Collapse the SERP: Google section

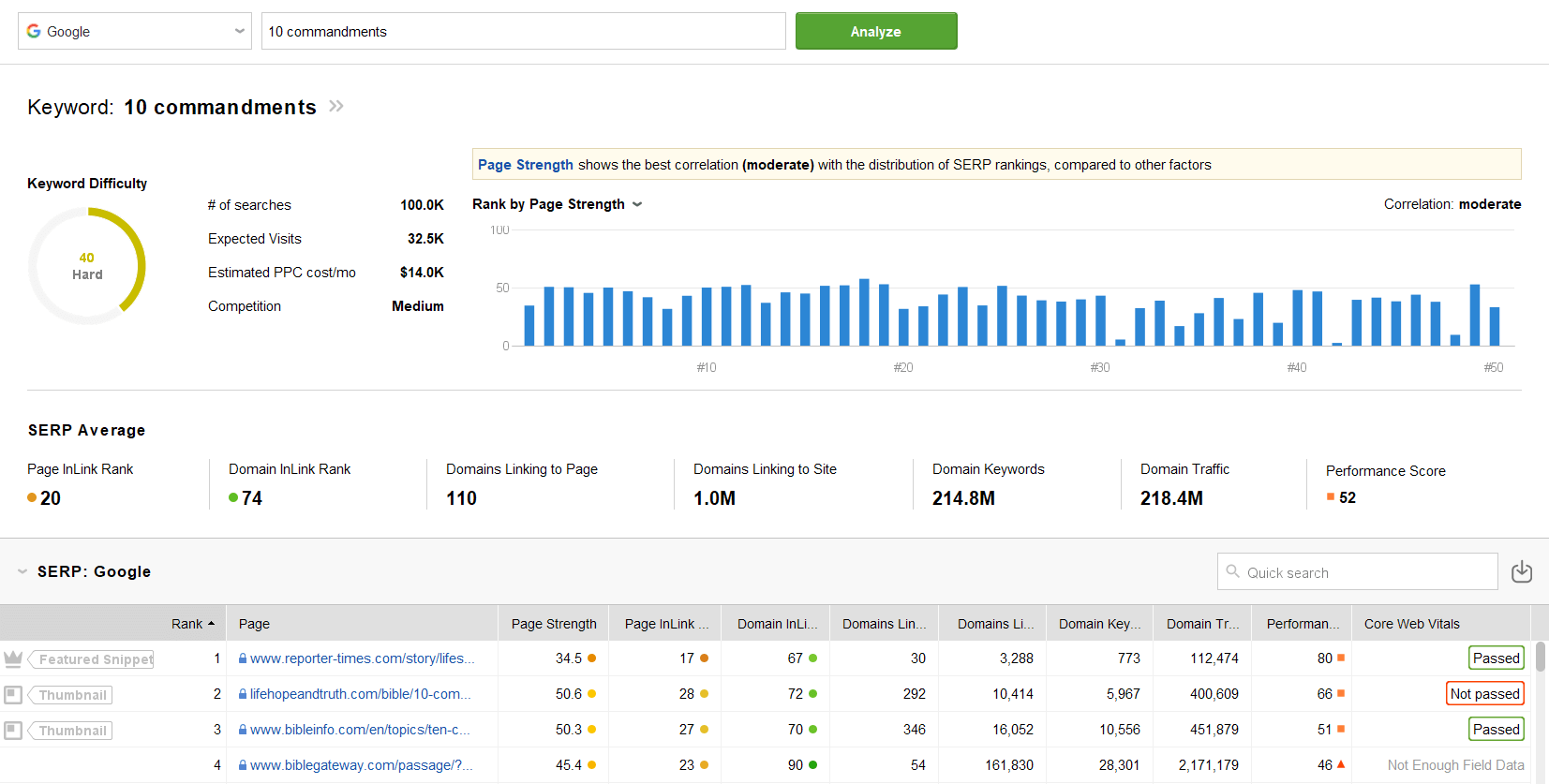(x=22, y=571)
